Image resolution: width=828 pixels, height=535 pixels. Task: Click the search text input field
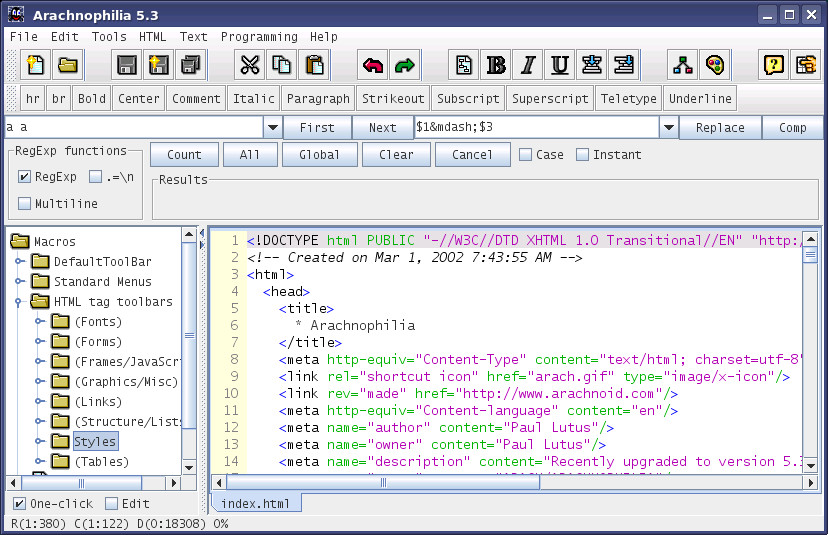[134, 127]
